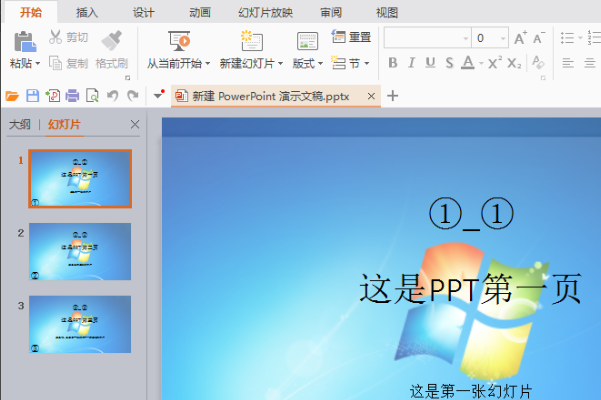Start slideshow from current slide icon

tap(179, 41)
